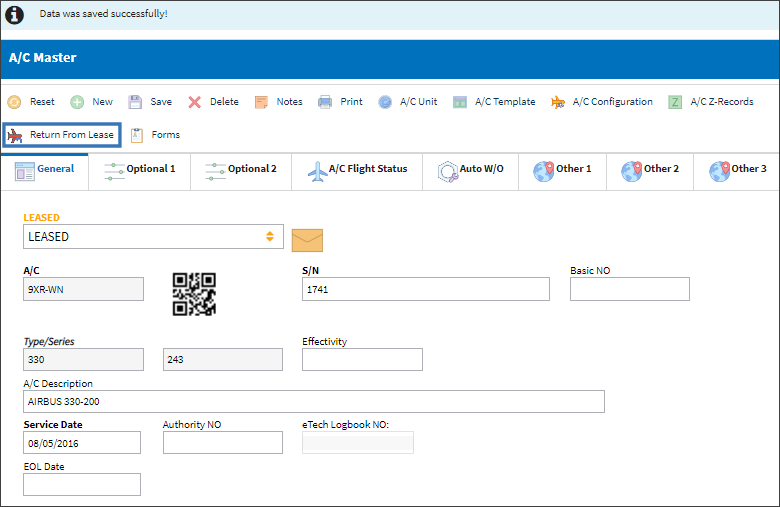Screen dimensions: 780x507
Task: Switch to the General tab
Action: click(45, 171)
